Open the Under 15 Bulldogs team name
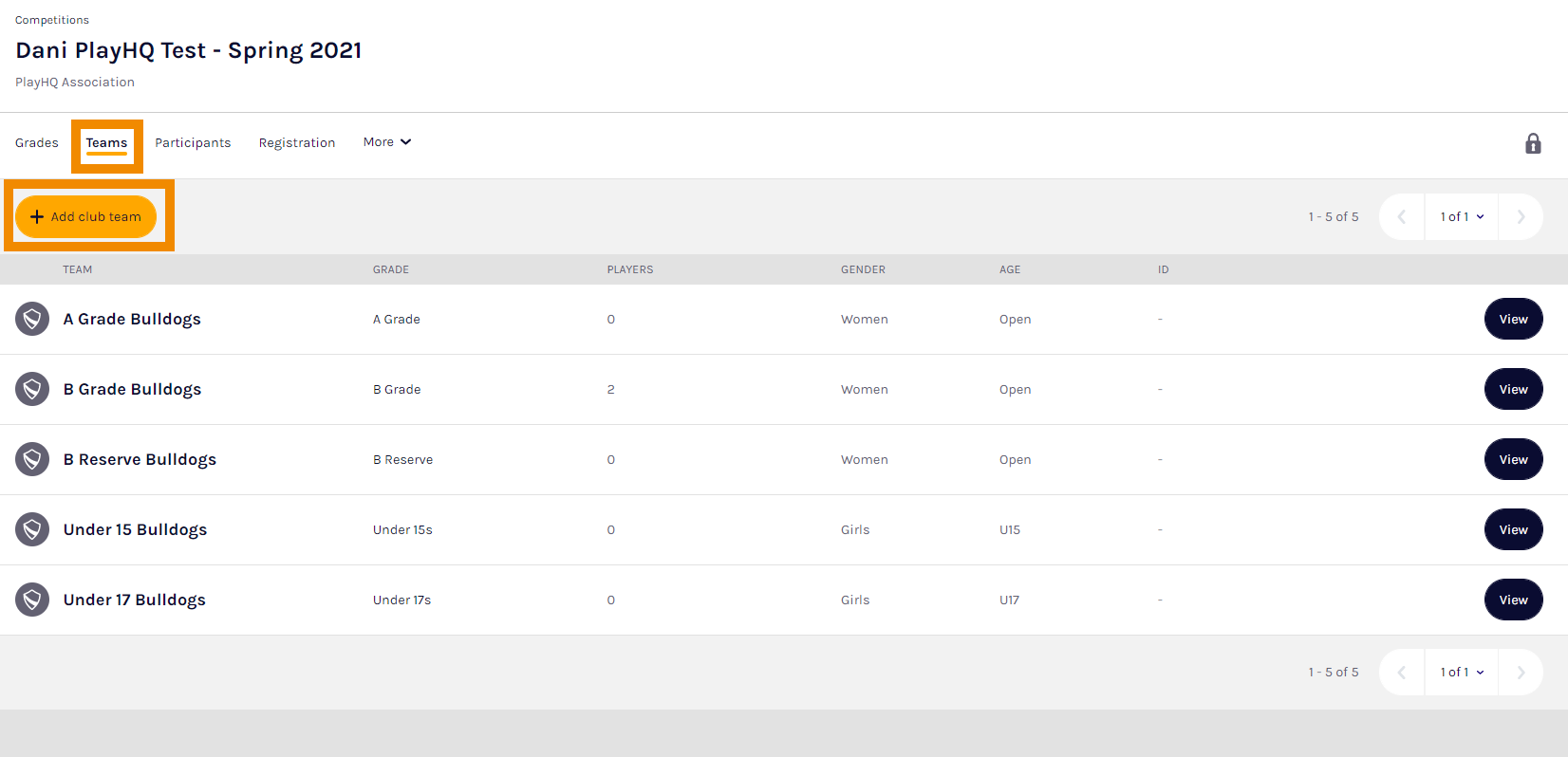The image size is (1568, 757). click(x=135, y=529)
